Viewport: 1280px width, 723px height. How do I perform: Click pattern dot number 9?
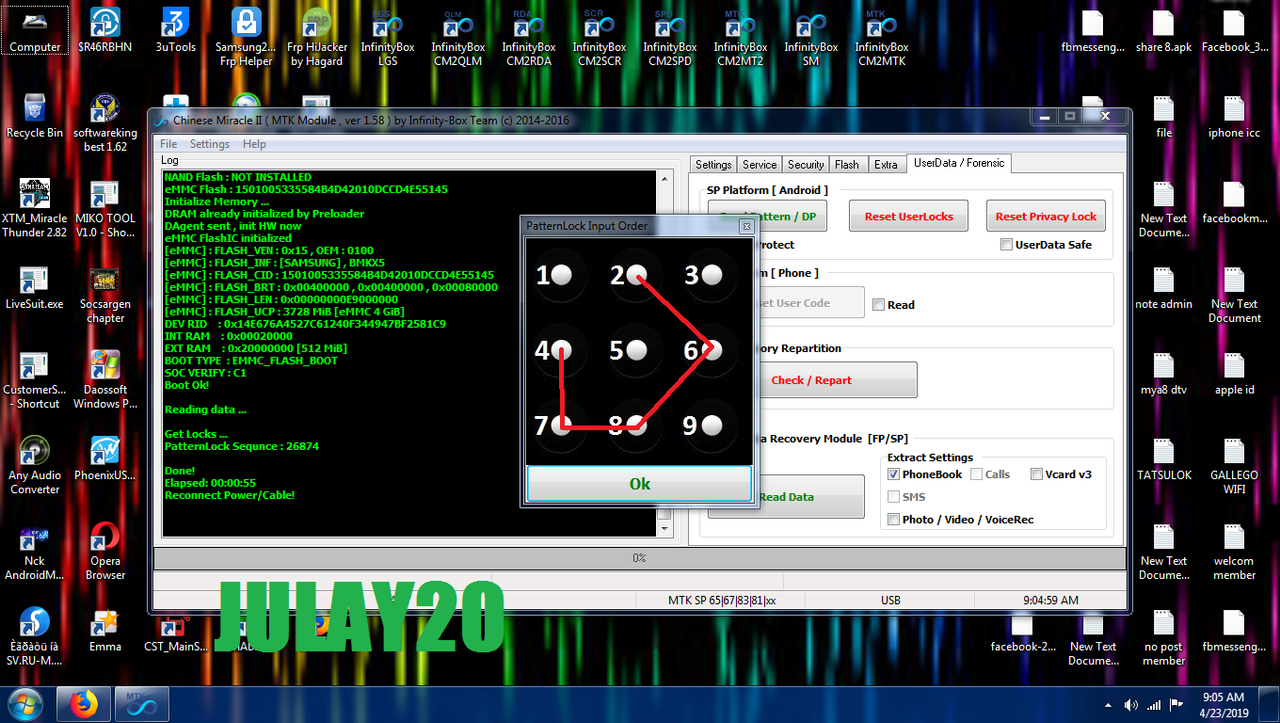[x=711, y=425]
